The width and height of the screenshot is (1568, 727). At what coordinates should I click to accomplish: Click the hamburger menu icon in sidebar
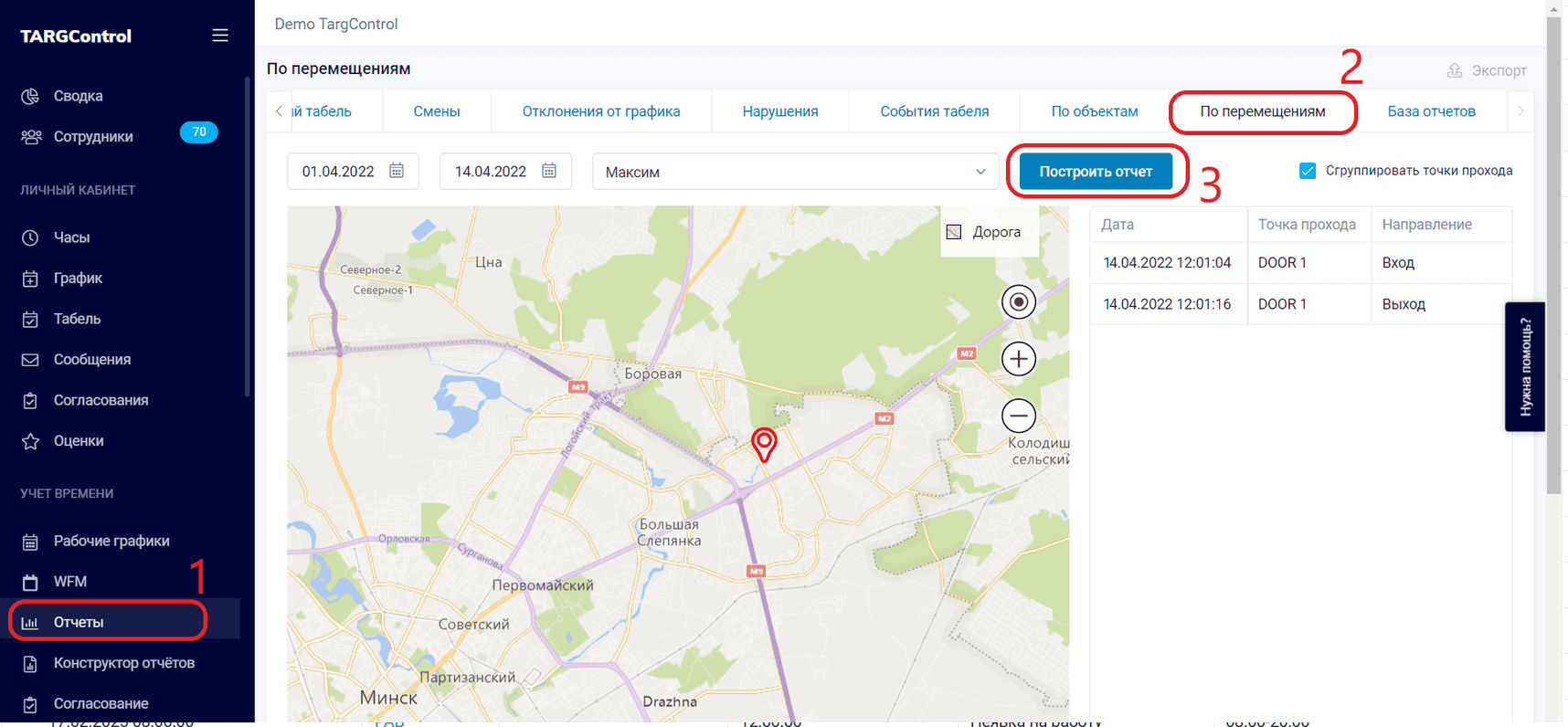[x=220, y=36]
